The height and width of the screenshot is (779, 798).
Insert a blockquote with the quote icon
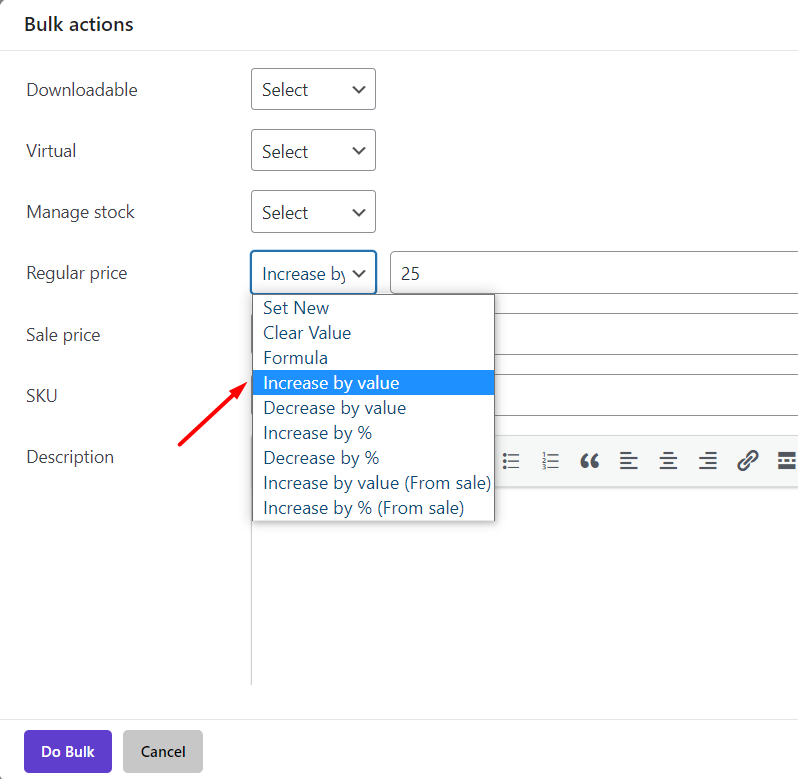pos(589,461)
